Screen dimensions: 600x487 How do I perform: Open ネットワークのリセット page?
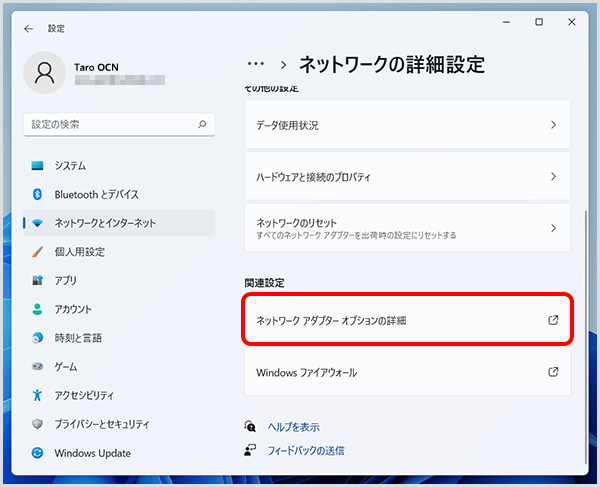(407, 229)
